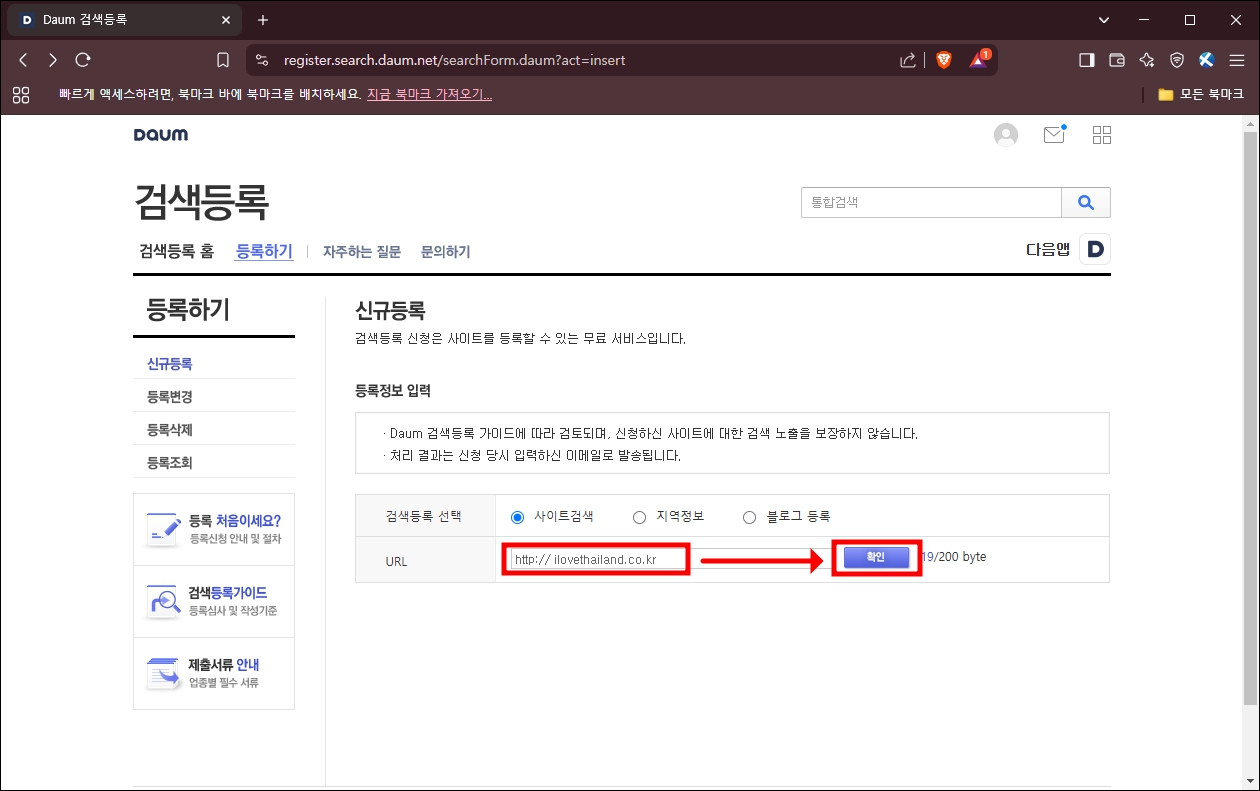Click in the 통합검색 search box

point(931,202)
